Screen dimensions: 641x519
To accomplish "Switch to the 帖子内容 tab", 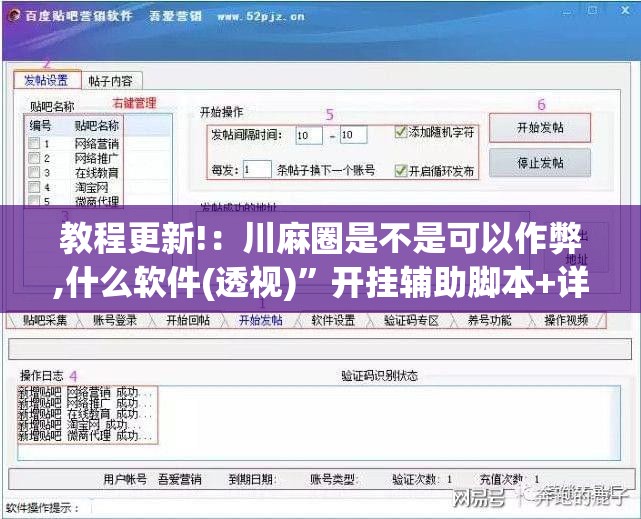I will pos(111,81).
